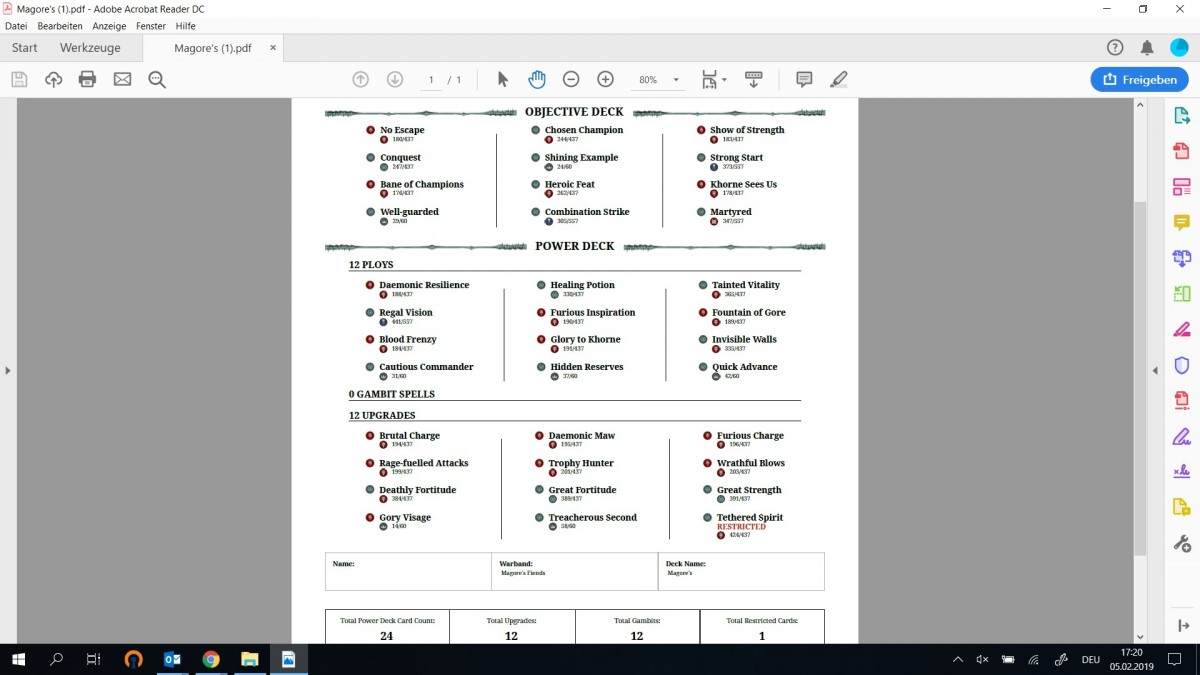Go to previous page arrow
The width and height of the screenshot is (1200, 675).
[361, 79]
